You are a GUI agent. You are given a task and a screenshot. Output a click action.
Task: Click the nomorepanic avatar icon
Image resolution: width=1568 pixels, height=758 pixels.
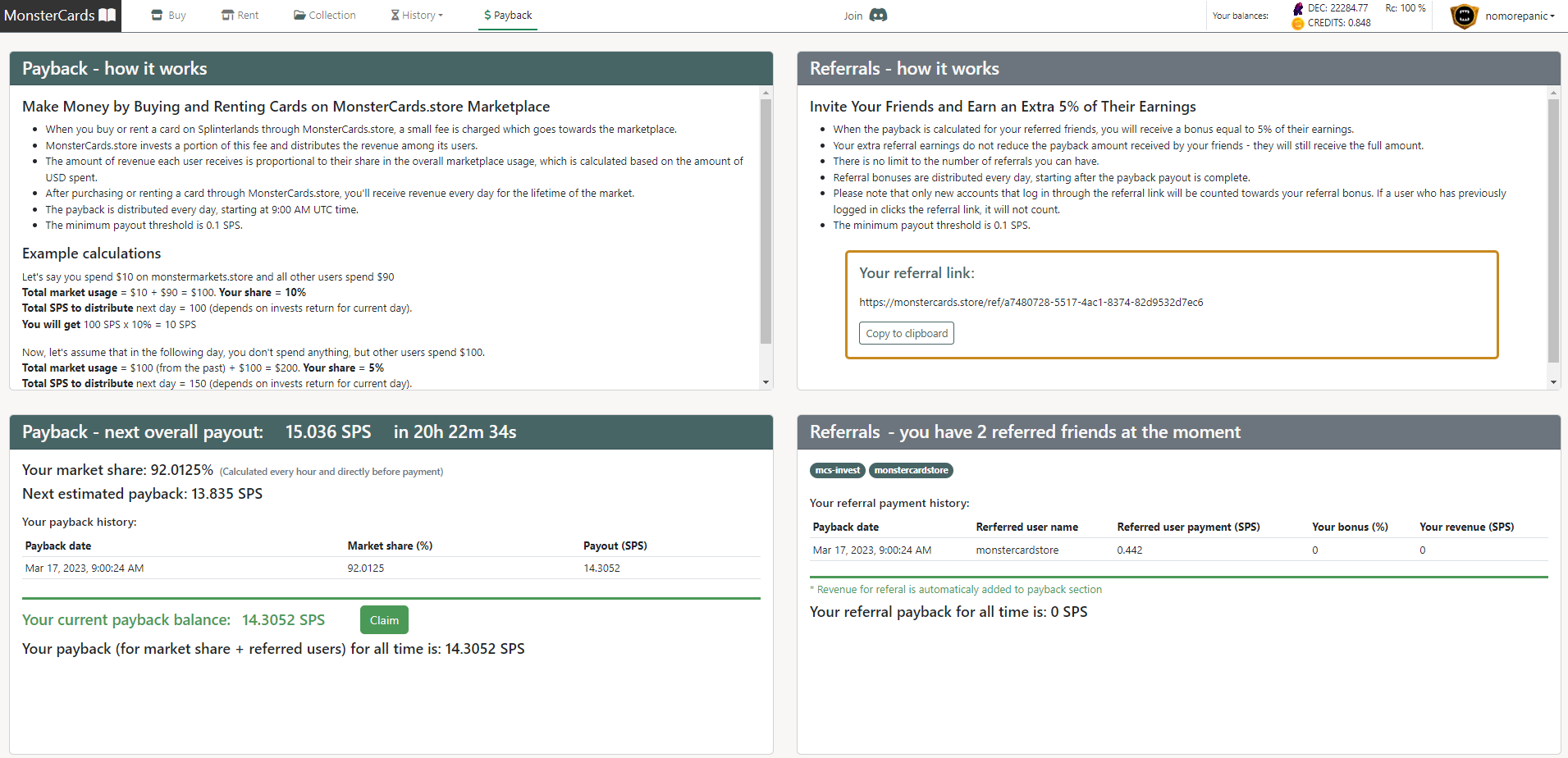click(x=1464, y=16)
